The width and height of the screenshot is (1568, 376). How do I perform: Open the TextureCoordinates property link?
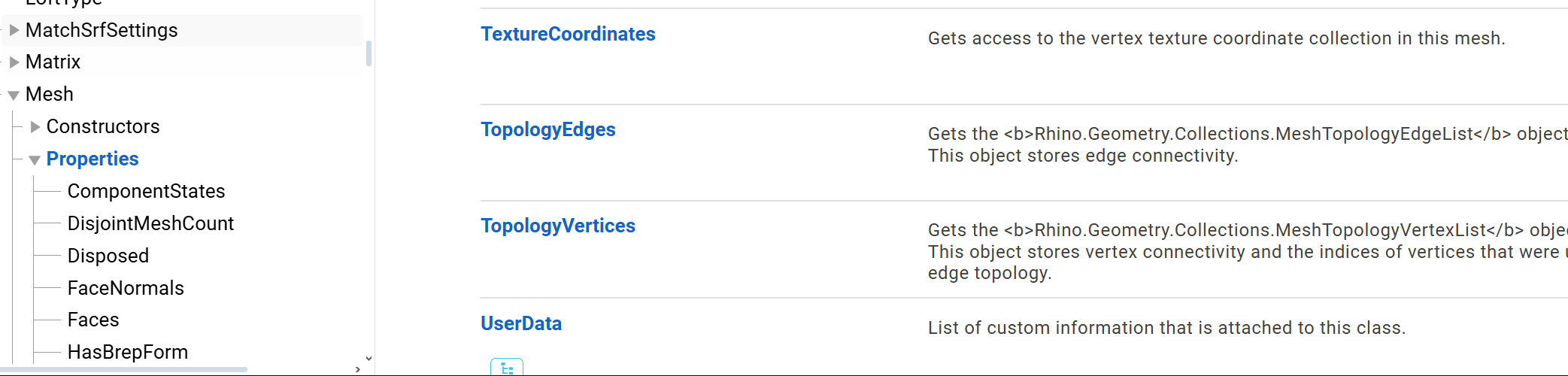pos(568,34)
